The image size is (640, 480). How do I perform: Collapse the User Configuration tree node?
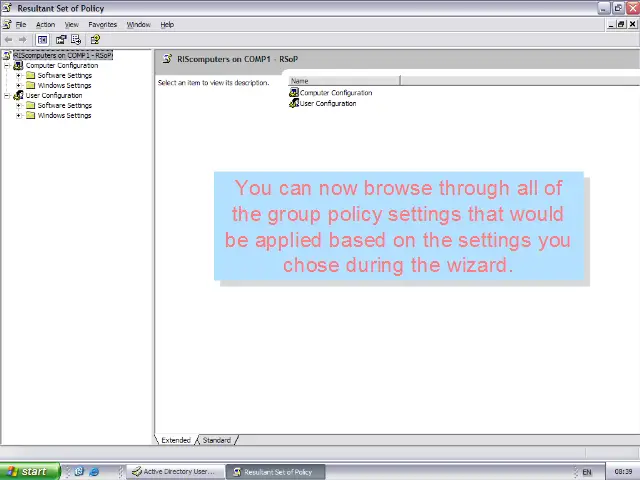(x=7, y=96)
